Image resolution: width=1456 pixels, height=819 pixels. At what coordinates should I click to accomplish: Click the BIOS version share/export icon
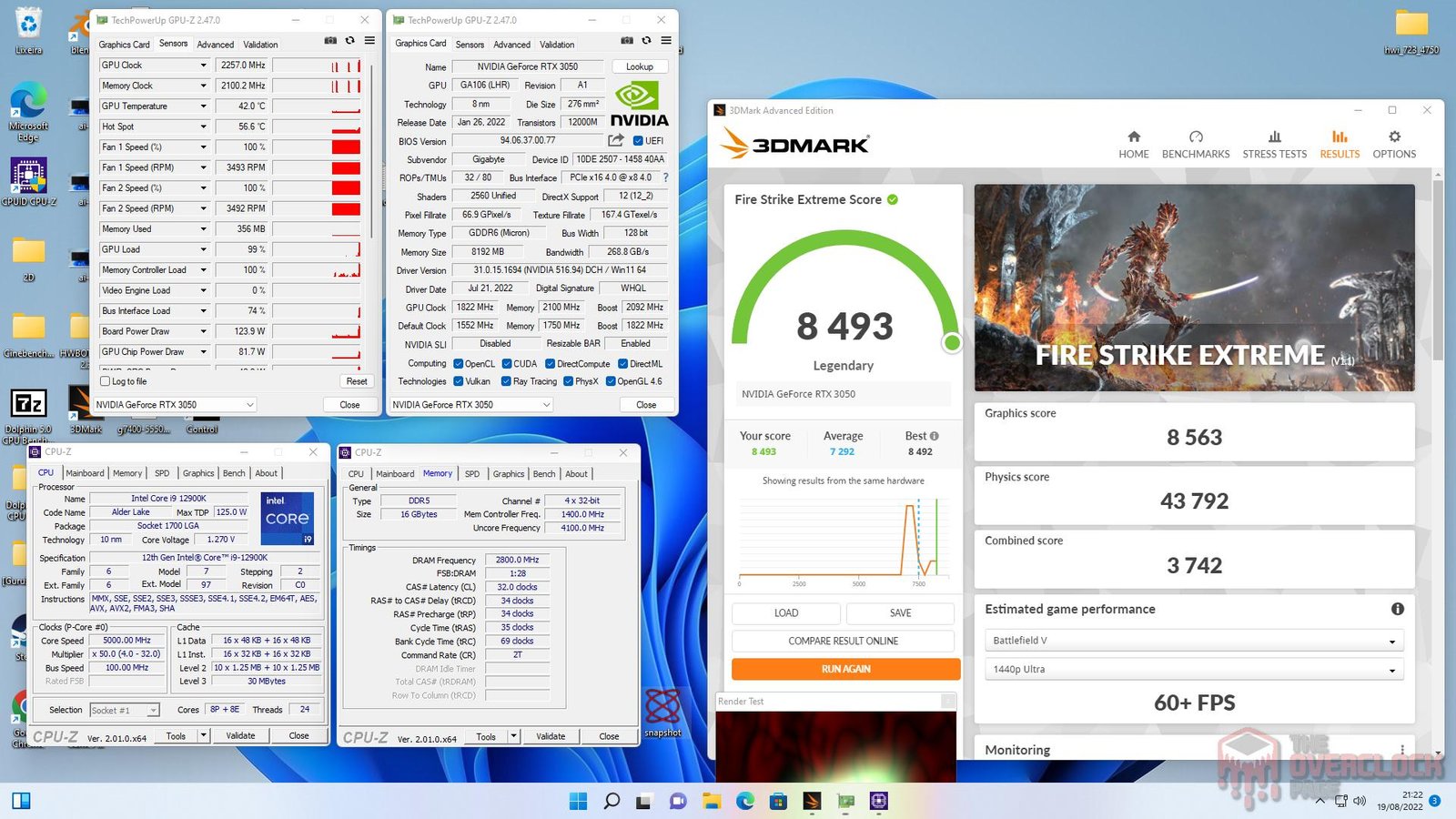pyautogui.click(x=616, y=140)
